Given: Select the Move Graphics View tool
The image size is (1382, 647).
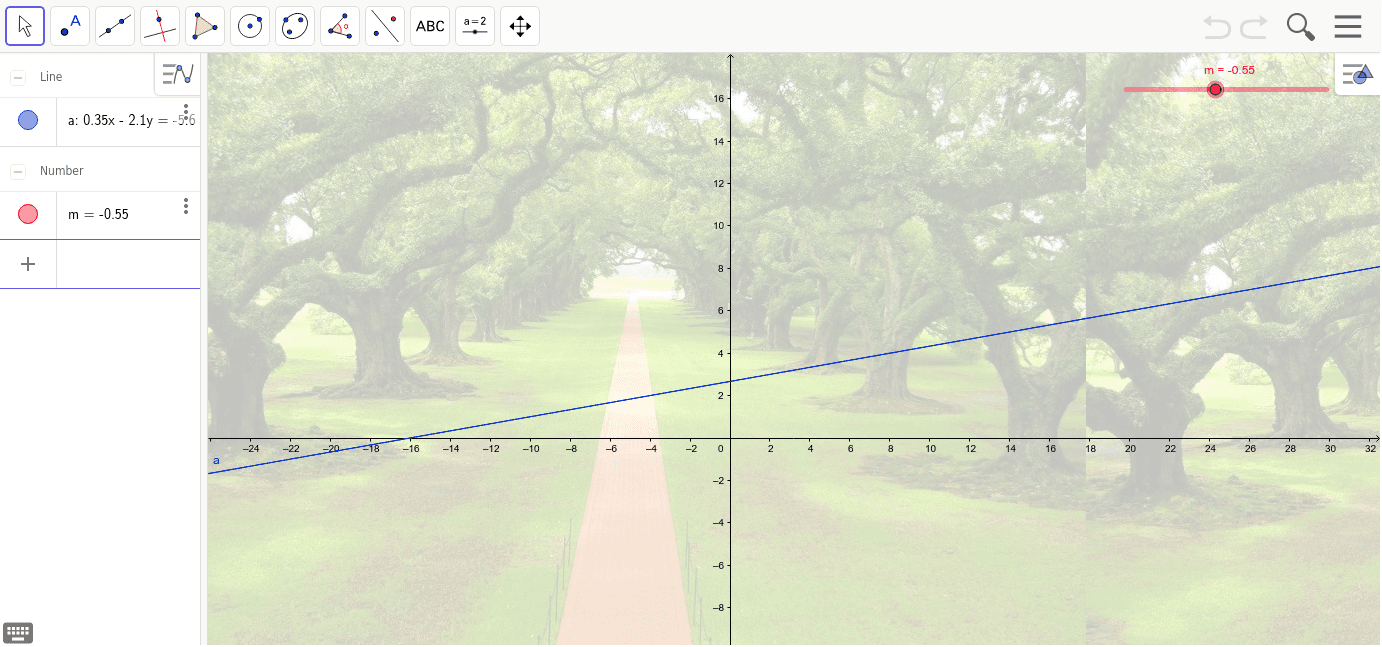Looking at the screenshot, I should [520, 26].
